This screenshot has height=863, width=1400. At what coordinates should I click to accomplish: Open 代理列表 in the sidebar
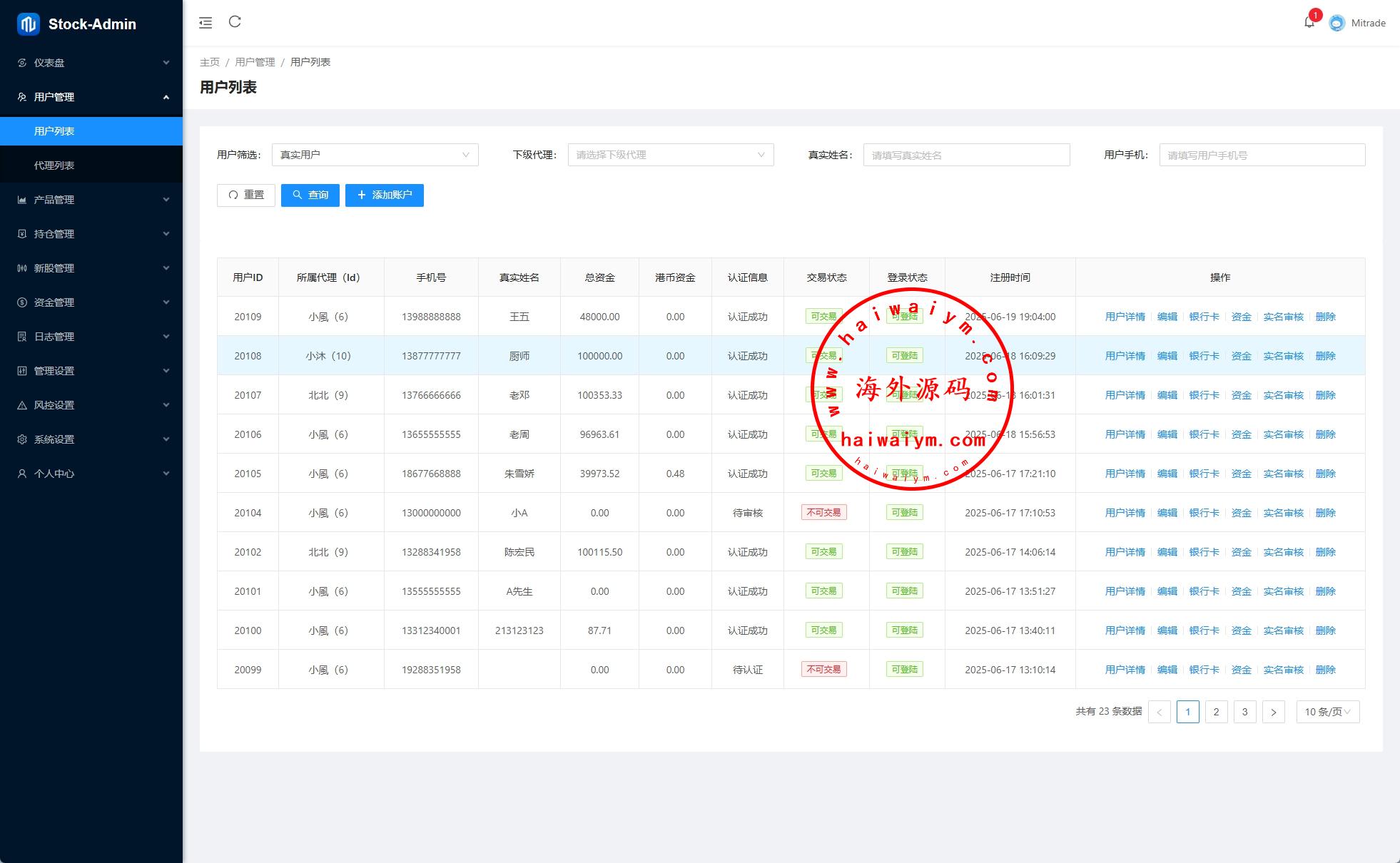coord(54,165)
